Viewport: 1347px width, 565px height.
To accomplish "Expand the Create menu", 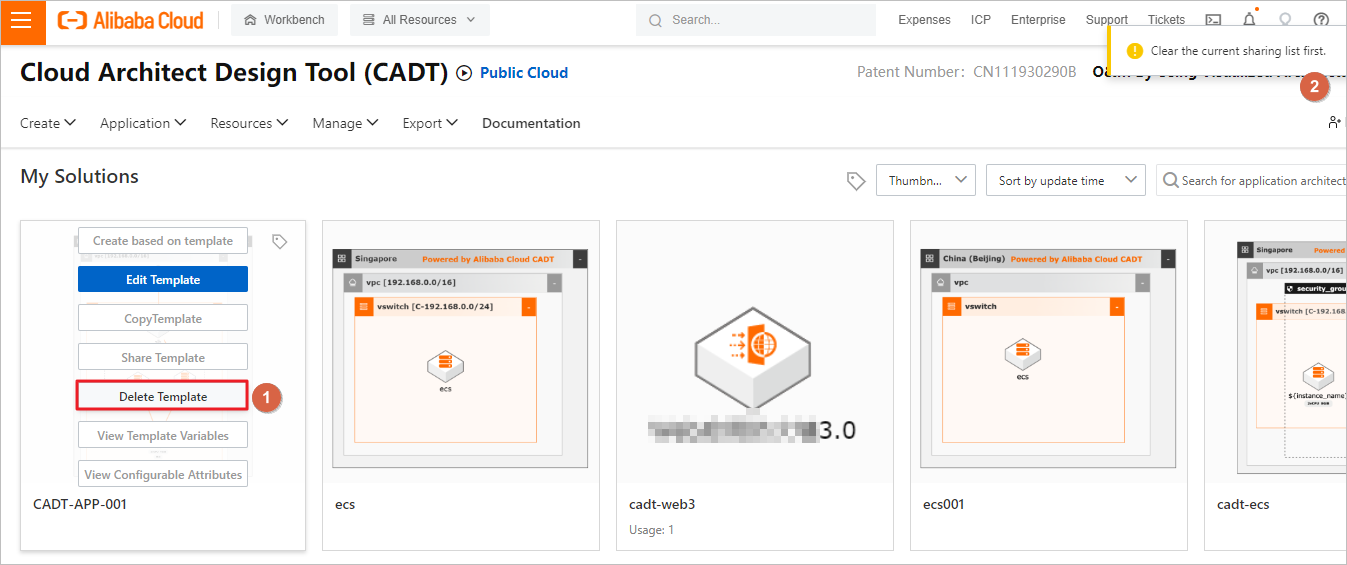I will coord(48,123).
